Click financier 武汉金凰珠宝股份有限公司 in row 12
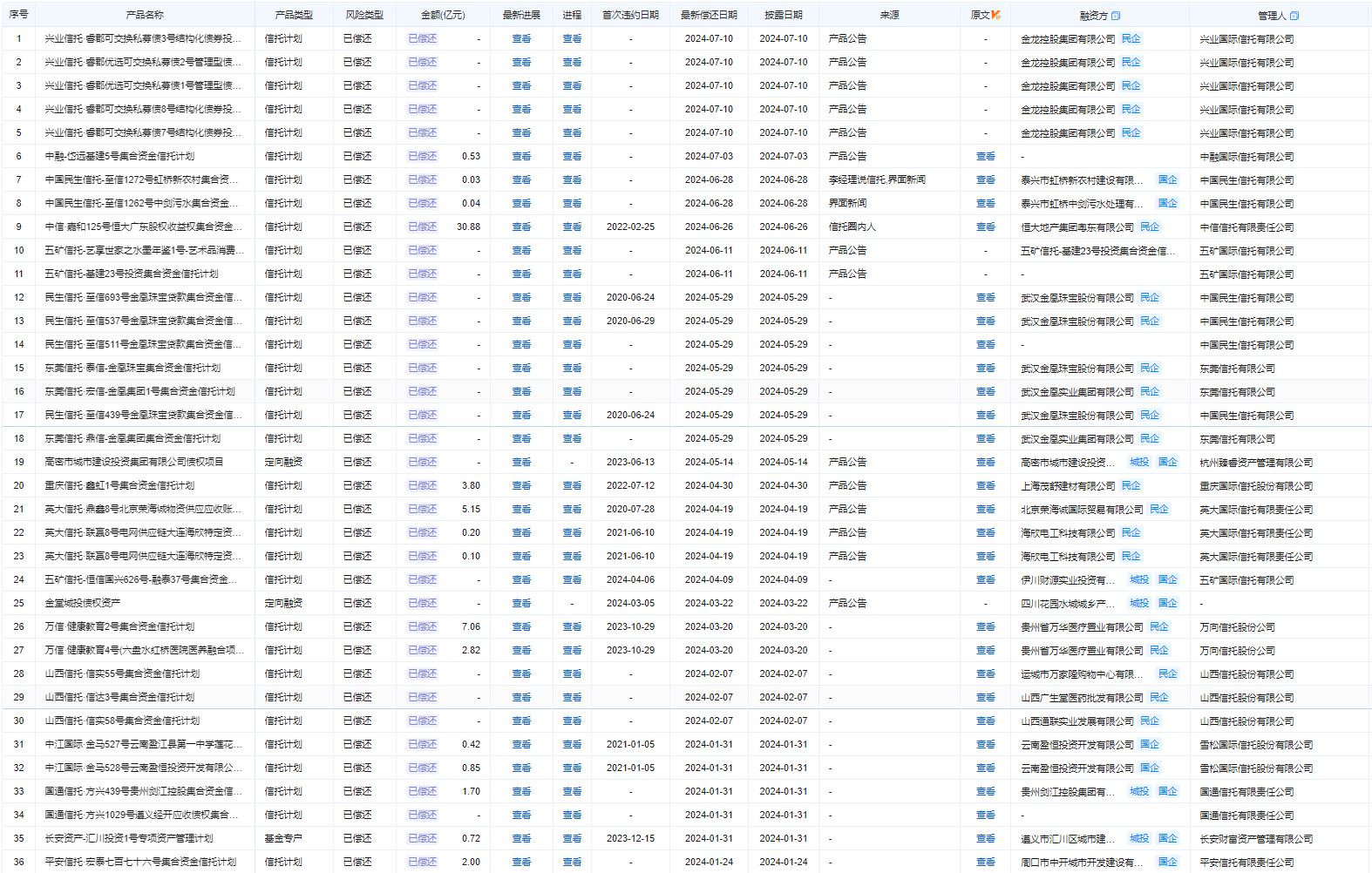The height and width of the screenshot is (873, 1372). pyautogui.click(x=1077, y=298)
